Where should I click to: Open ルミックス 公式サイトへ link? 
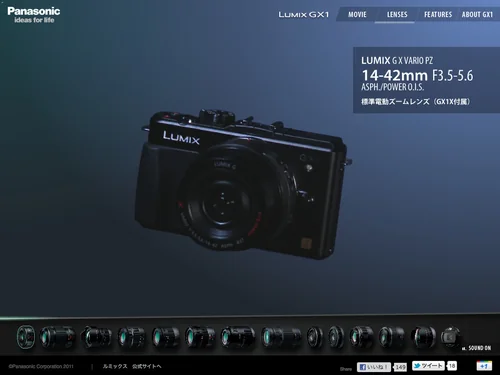(x=132, y=366)
